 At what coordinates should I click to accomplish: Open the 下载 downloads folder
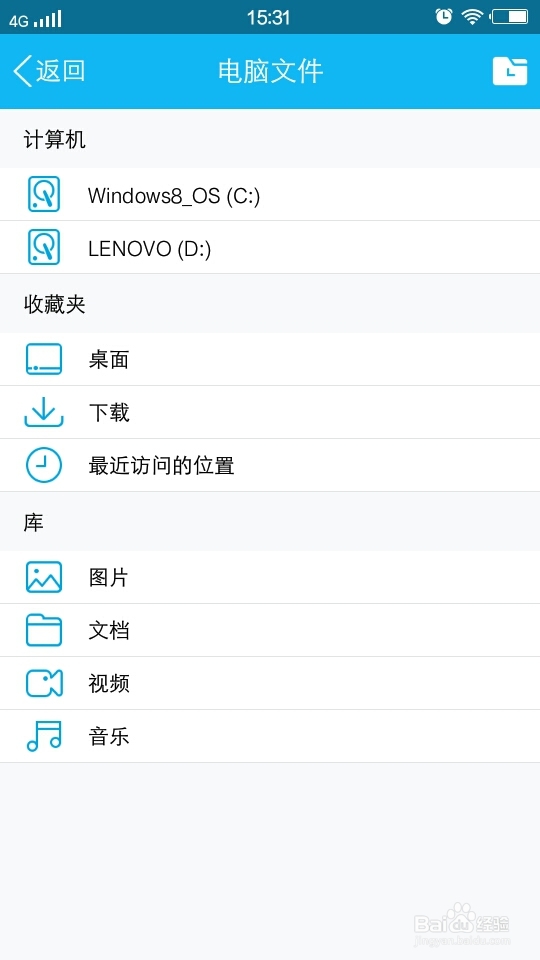tap(270, 413)
